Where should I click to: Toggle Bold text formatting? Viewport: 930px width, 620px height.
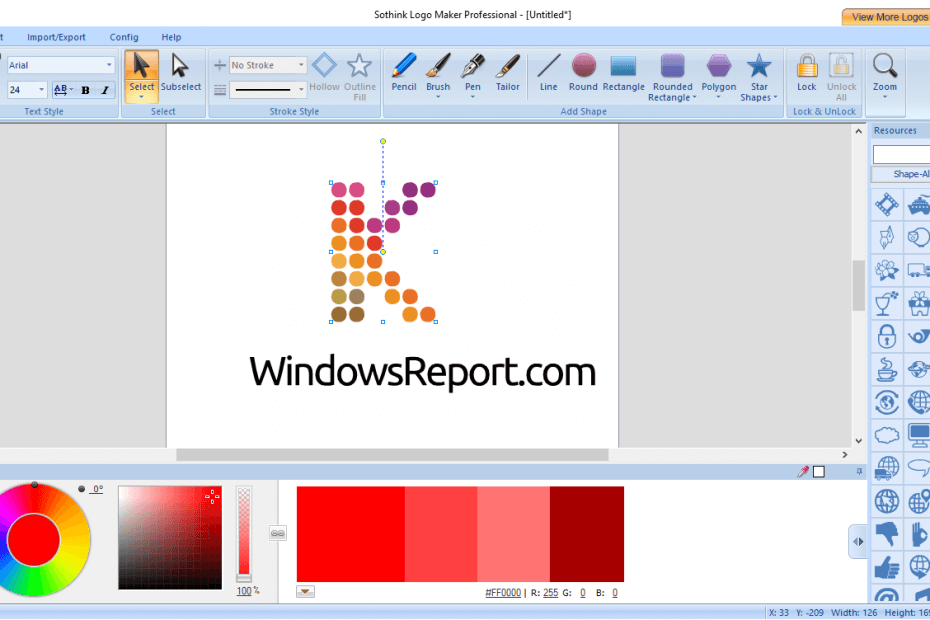(85, 90)
